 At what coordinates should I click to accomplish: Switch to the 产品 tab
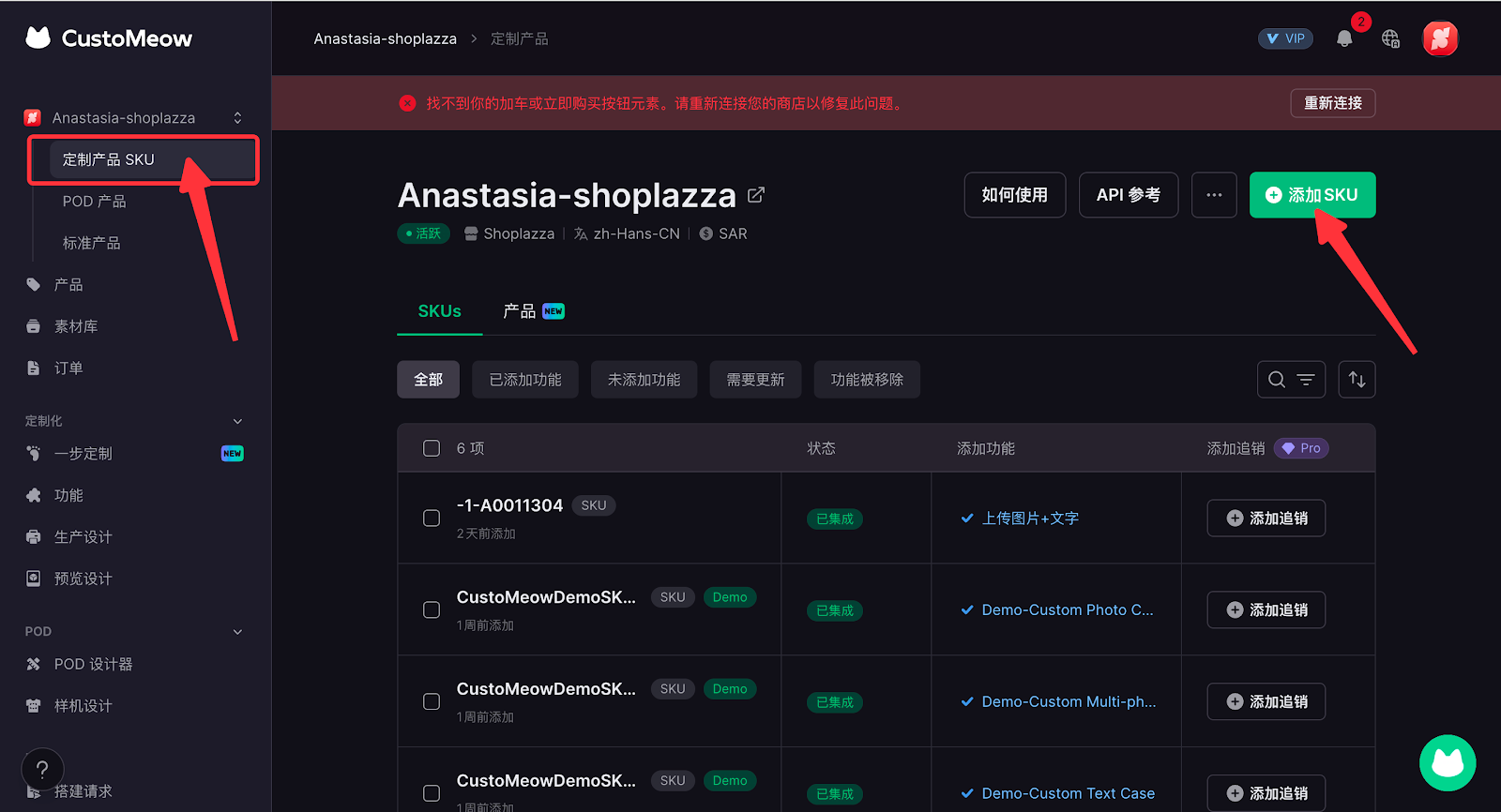(532, 311)
